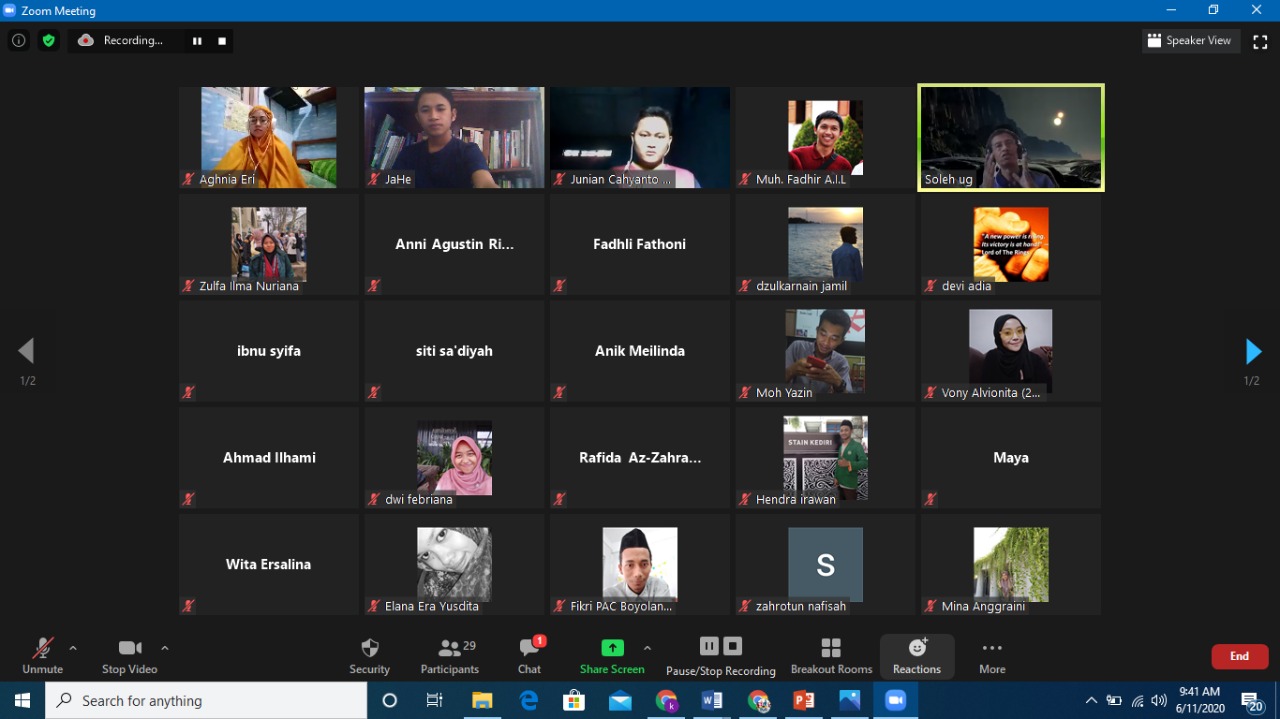This screenshot has width=1280, height=719.
Task: Unmute the microphone
Action: 42,655
